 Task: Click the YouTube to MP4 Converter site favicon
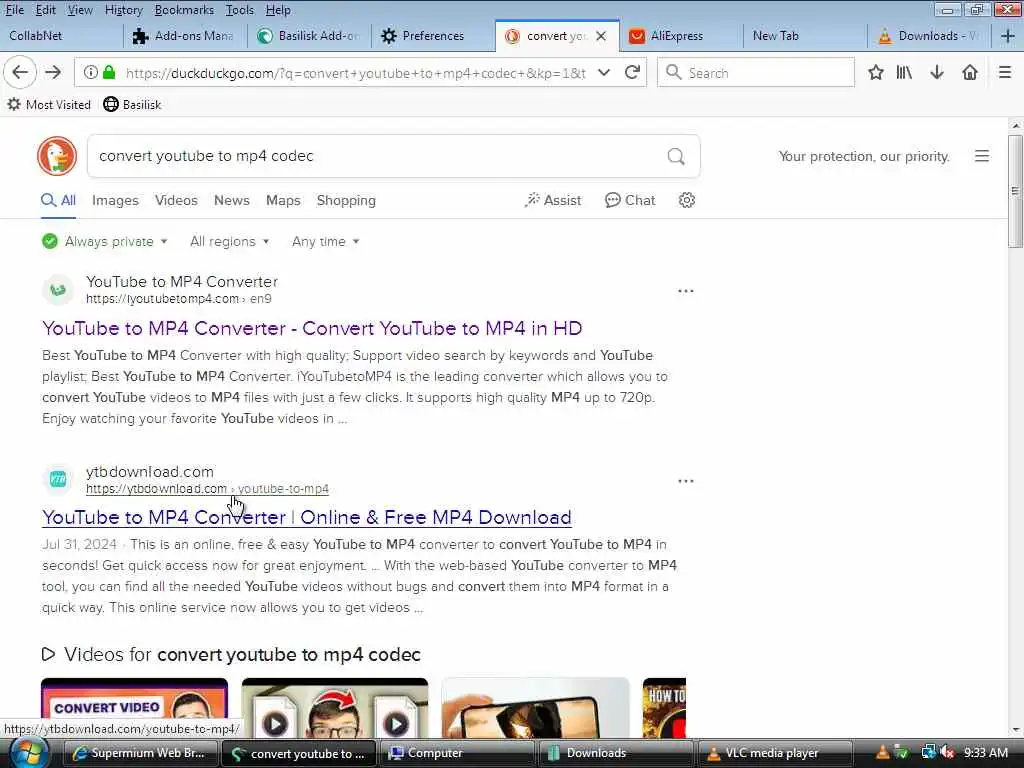(x=58, y=289)
